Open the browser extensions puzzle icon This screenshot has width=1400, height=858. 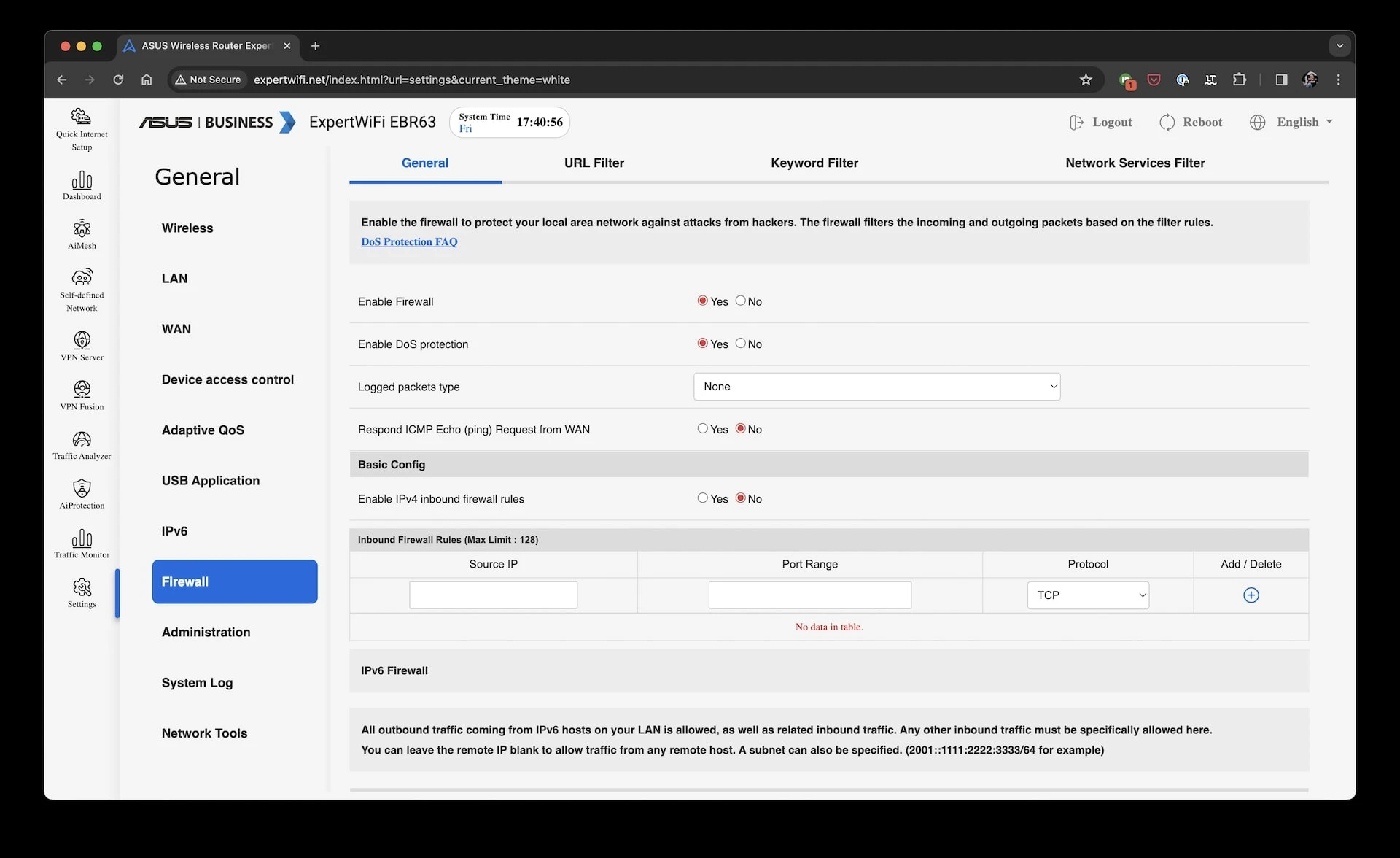pyautogui.click(x=1239, y=80)
